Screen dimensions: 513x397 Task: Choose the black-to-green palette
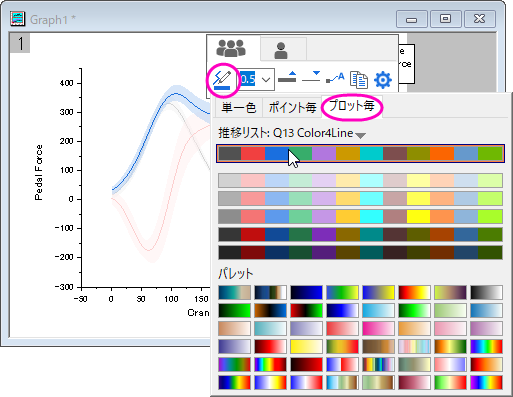[235, 310]
